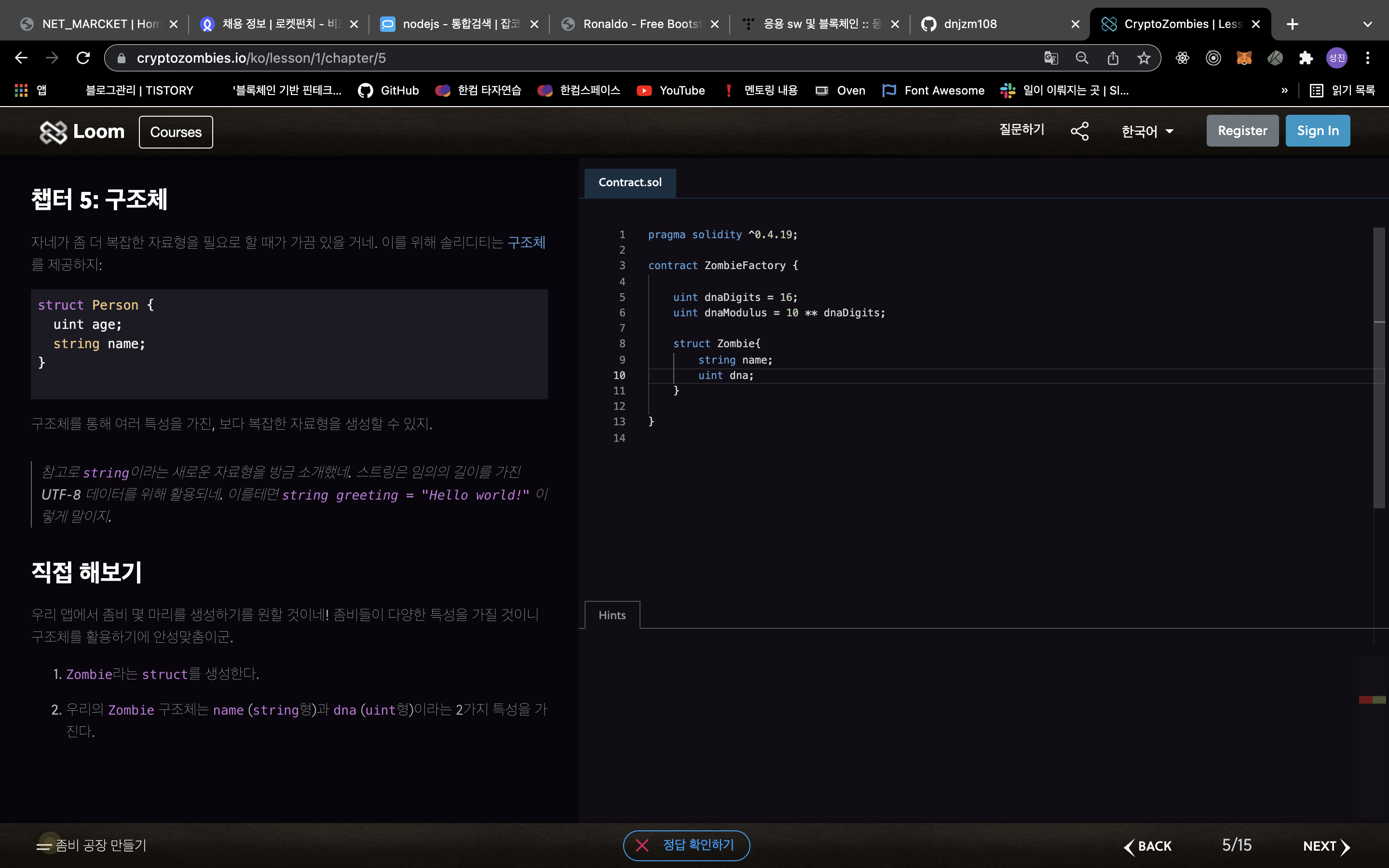Click the Loom logo

[x=82, y=132]
